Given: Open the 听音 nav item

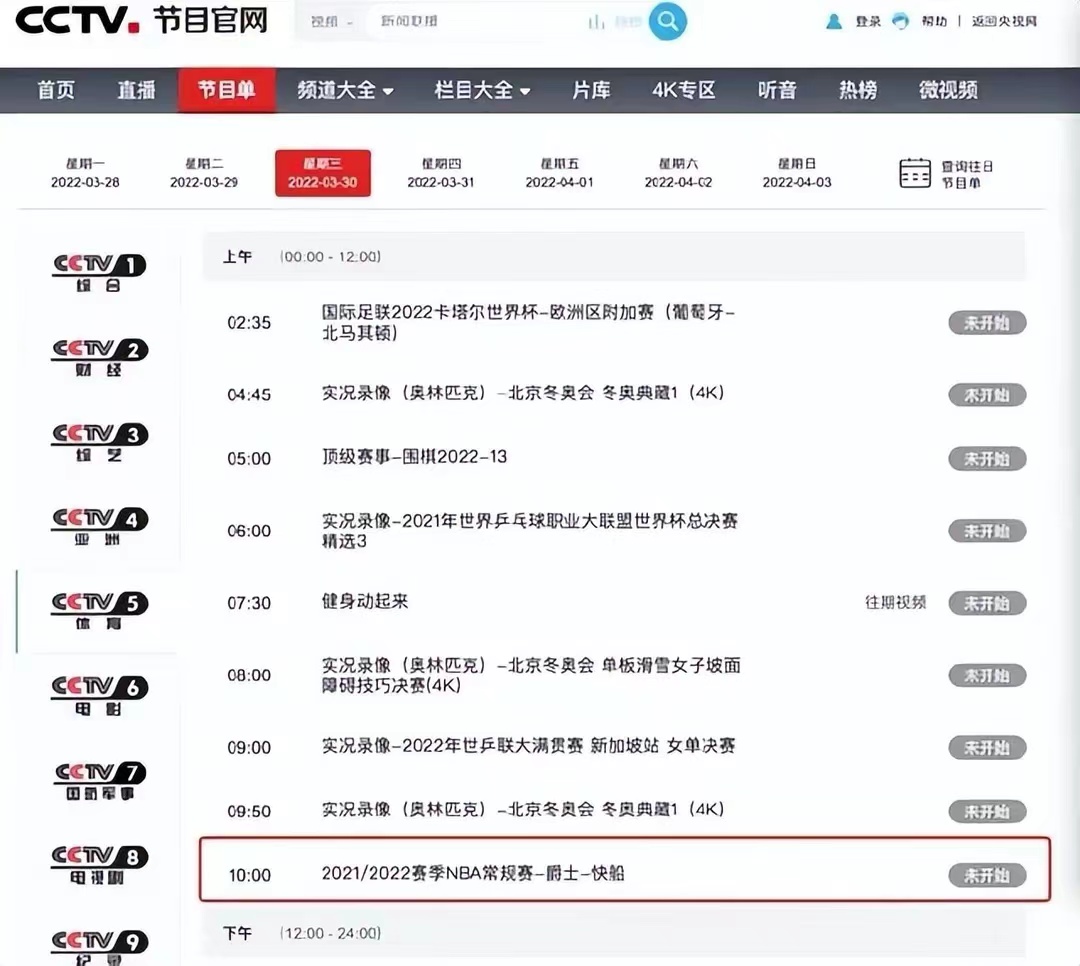Looking at the screenshot, I should [777, 90].
